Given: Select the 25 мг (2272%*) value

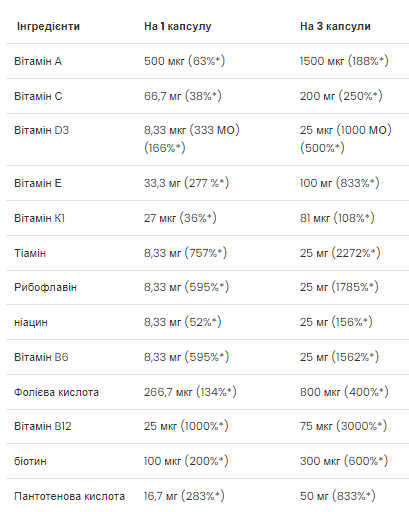Looking at the screenshot, I should pos(340,253).
